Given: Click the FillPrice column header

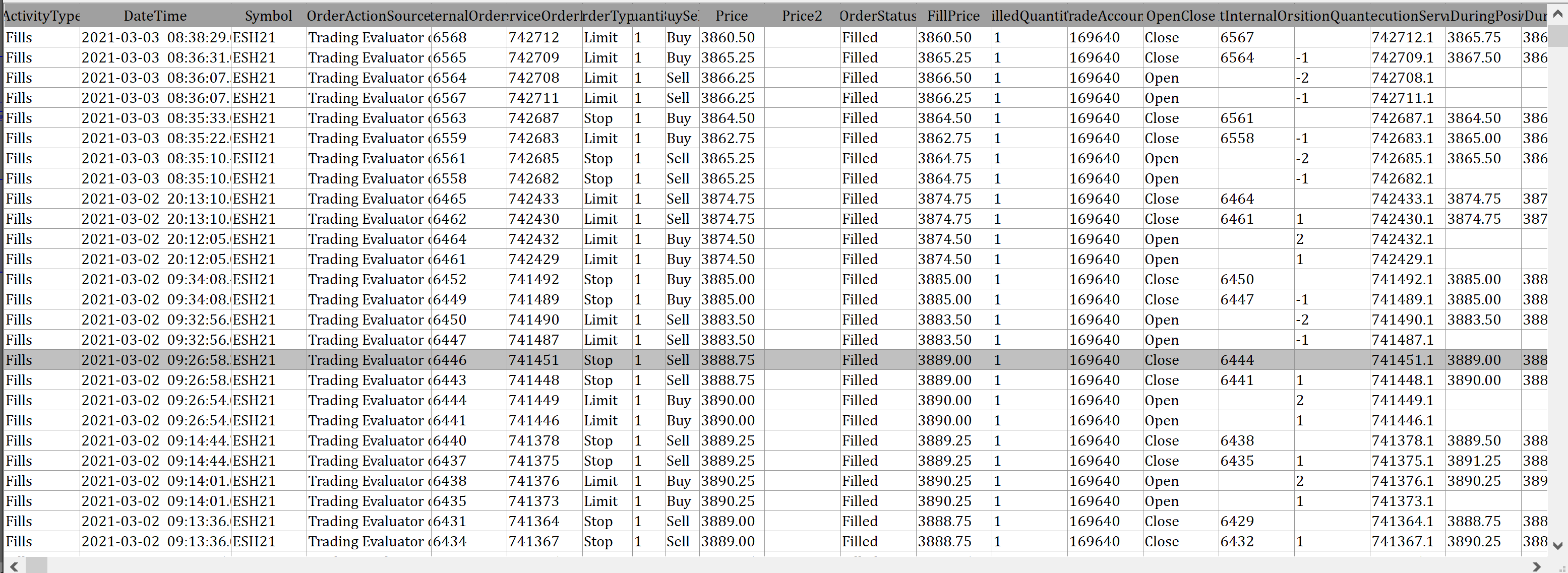Looking at the screenshot, I should (x=953, y=16).
